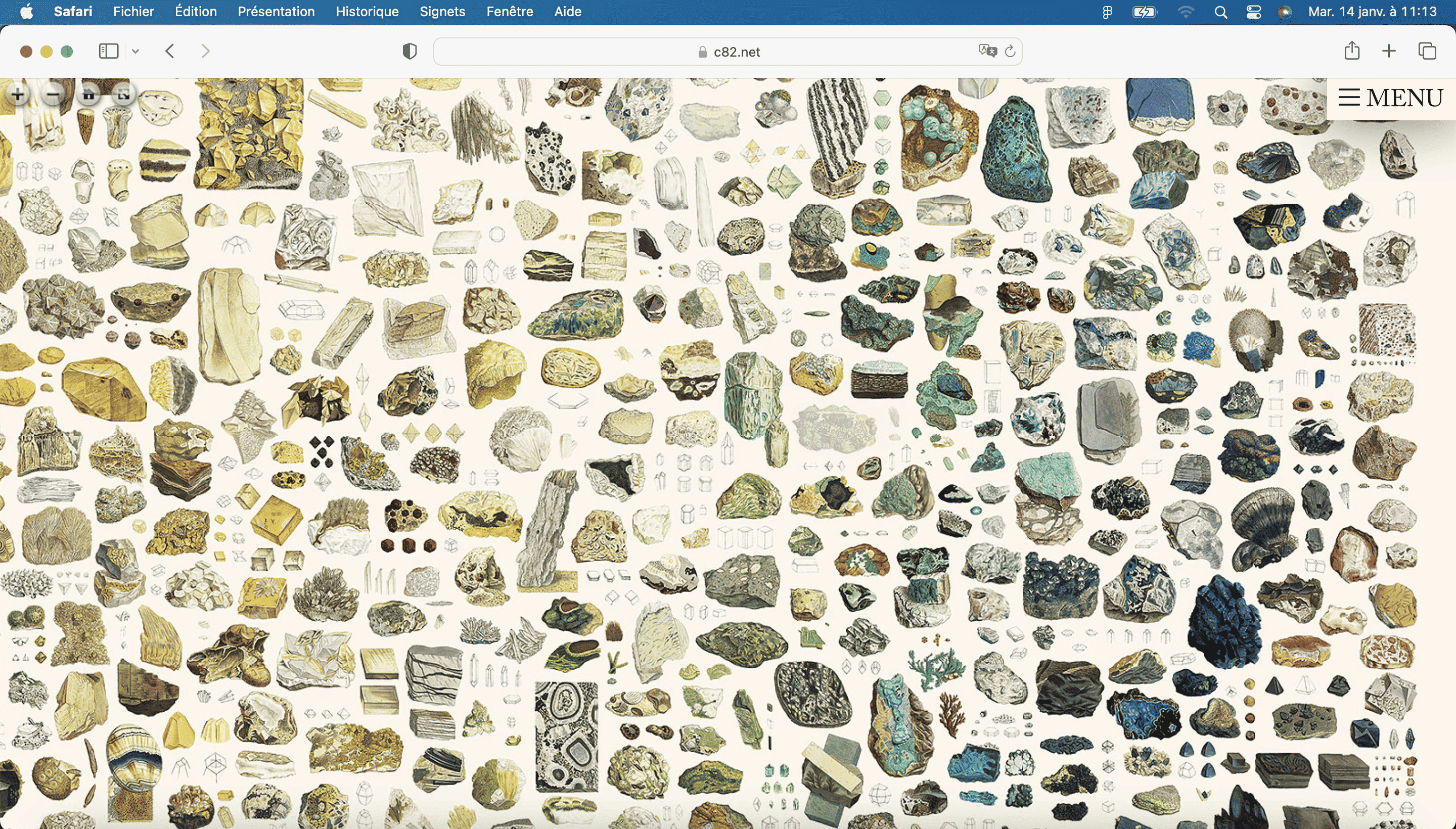Viewport: 1456px width, 829px height.
Task: Zoom out with the viewer minus button
Action: (x=53, y=95)
